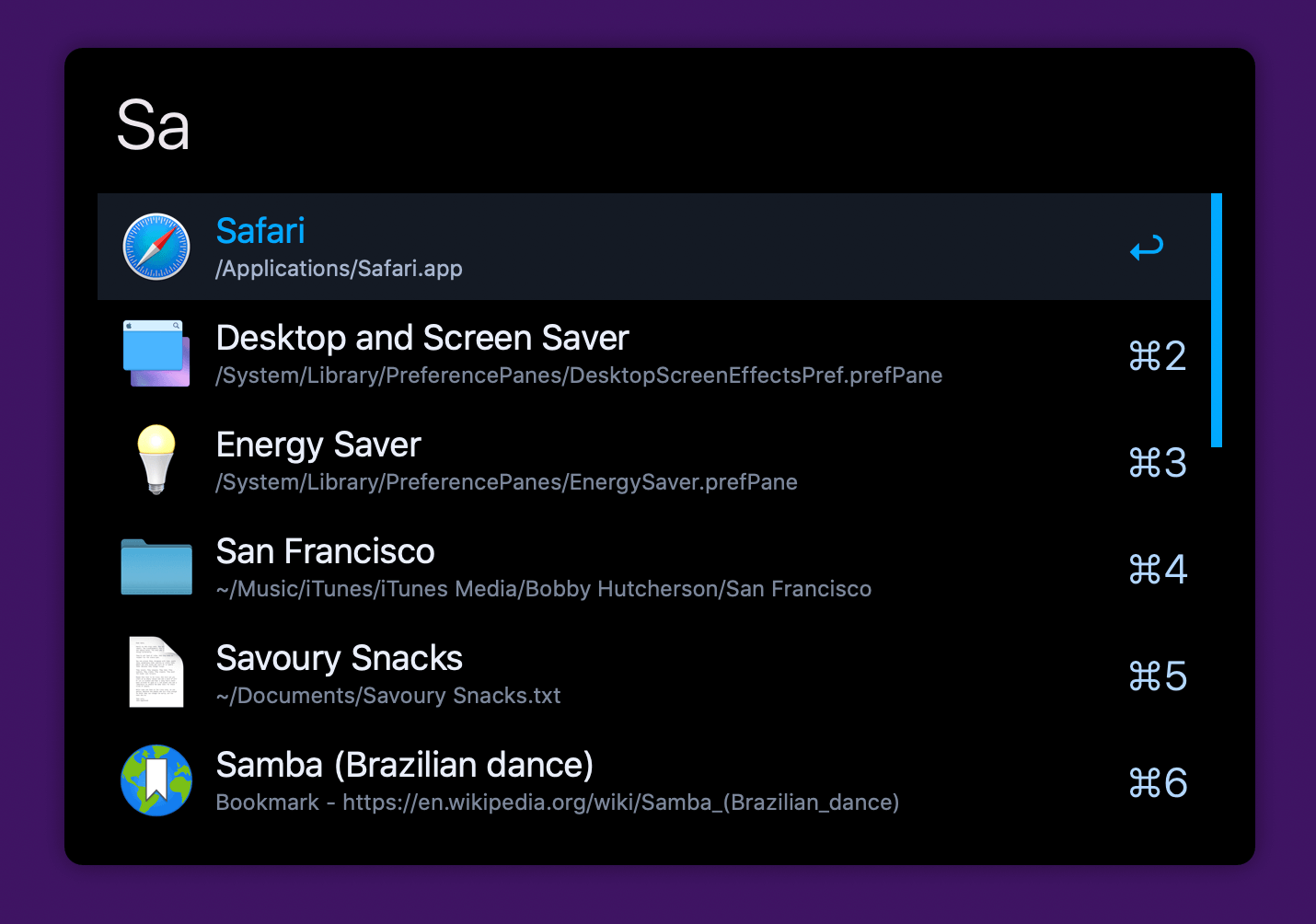
Task: Click the Desktop and Screen Saver icon
Action: [156, 353]
